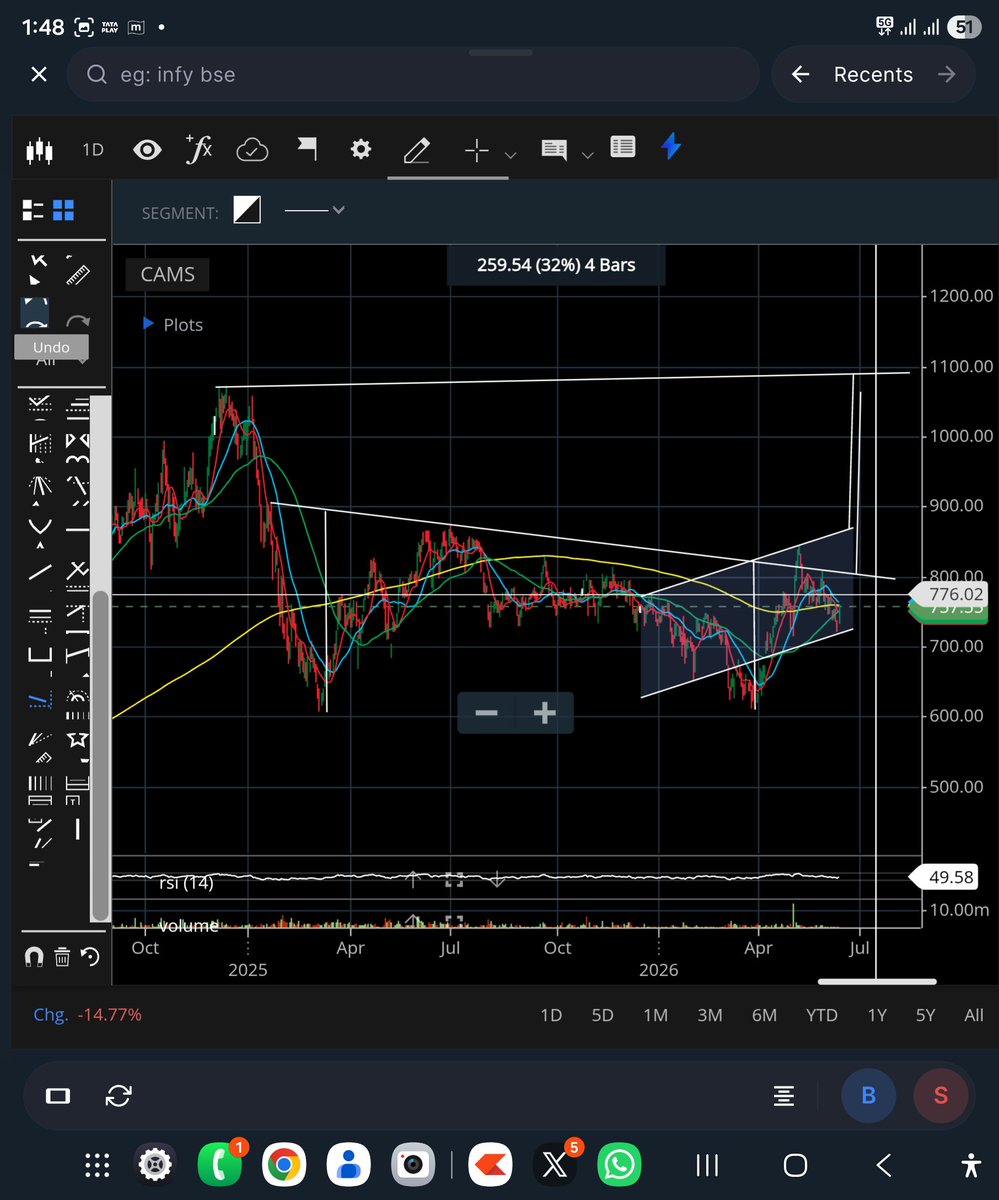Select the vertical line drawing tool
Screen dimensions: 999x1200
pos(77,830)
